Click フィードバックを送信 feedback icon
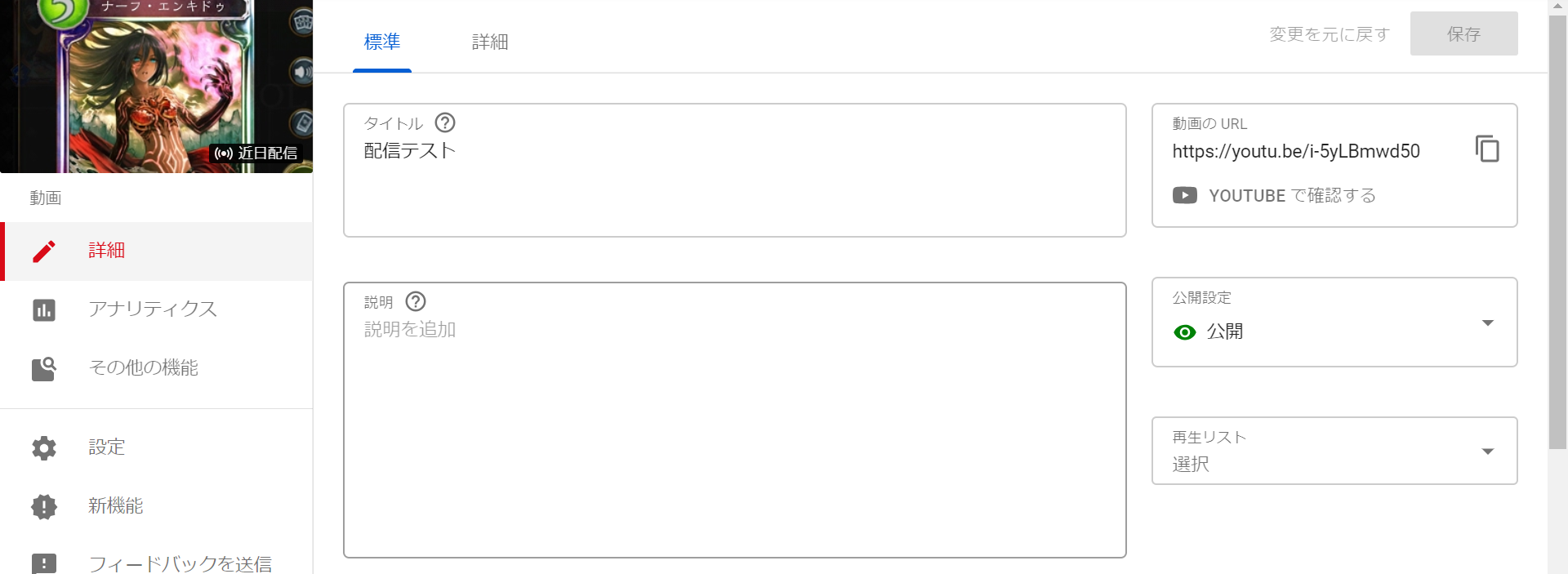The image size is (1568, 574). [44, 563]
